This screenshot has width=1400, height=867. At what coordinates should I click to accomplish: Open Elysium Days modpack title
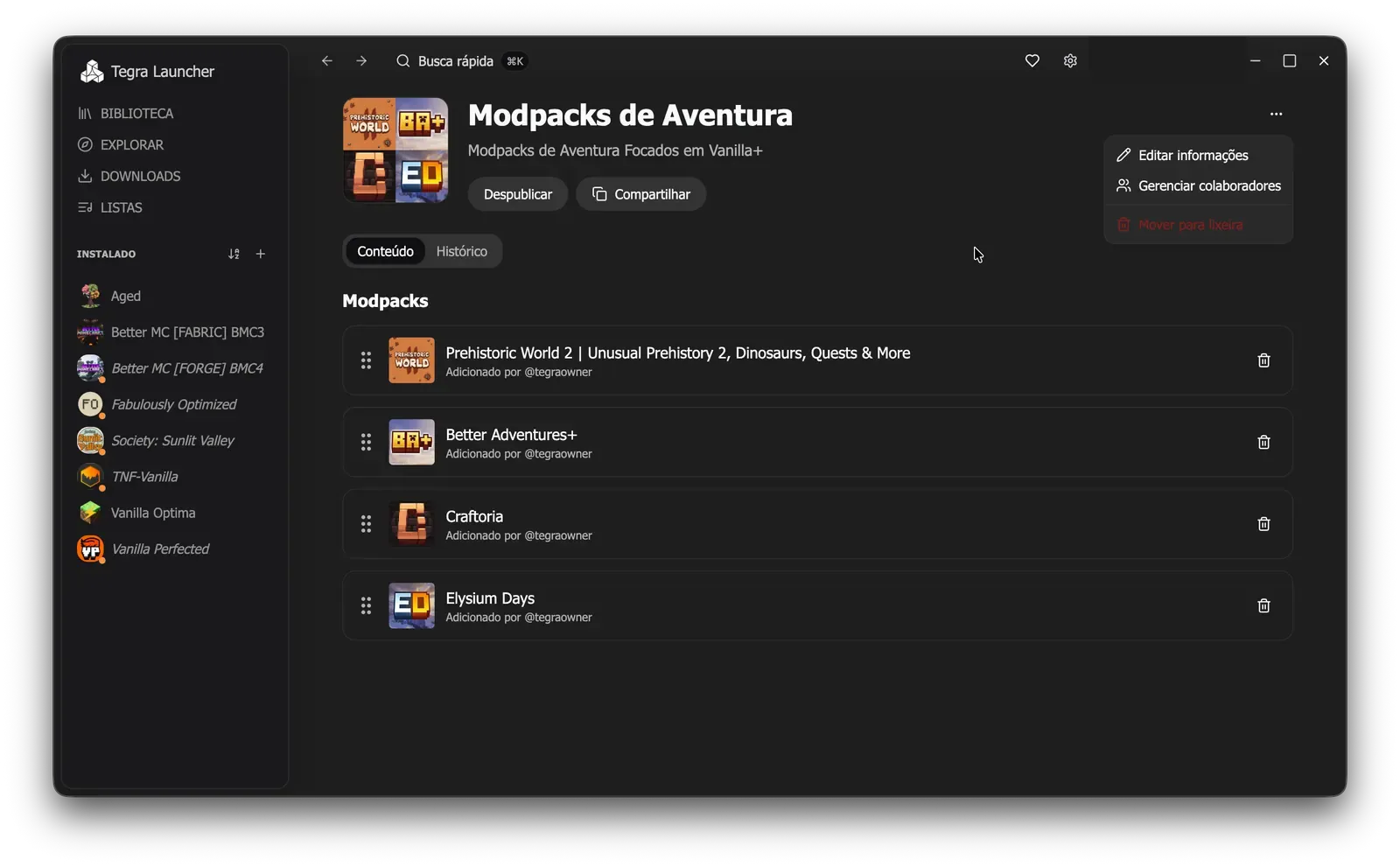[x=490, y=599]
